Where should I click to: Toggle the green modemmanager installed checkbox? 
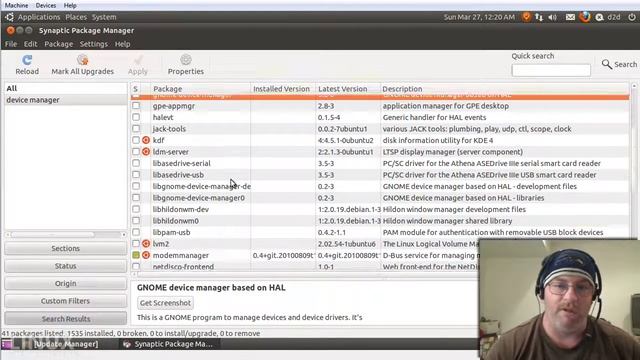click(x=136, y=255)
